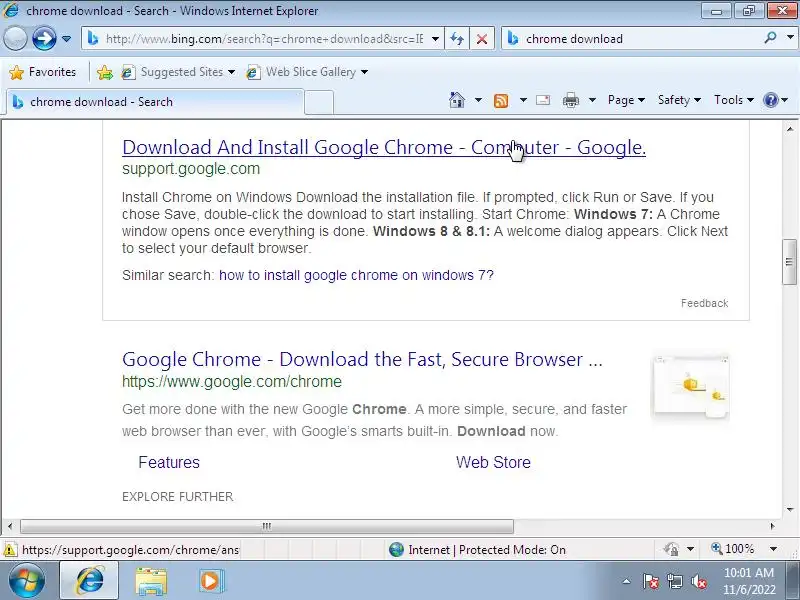This screenshot has height=600, width=800.
Task: Click the greyed-out back button
Action: [15, 38]
